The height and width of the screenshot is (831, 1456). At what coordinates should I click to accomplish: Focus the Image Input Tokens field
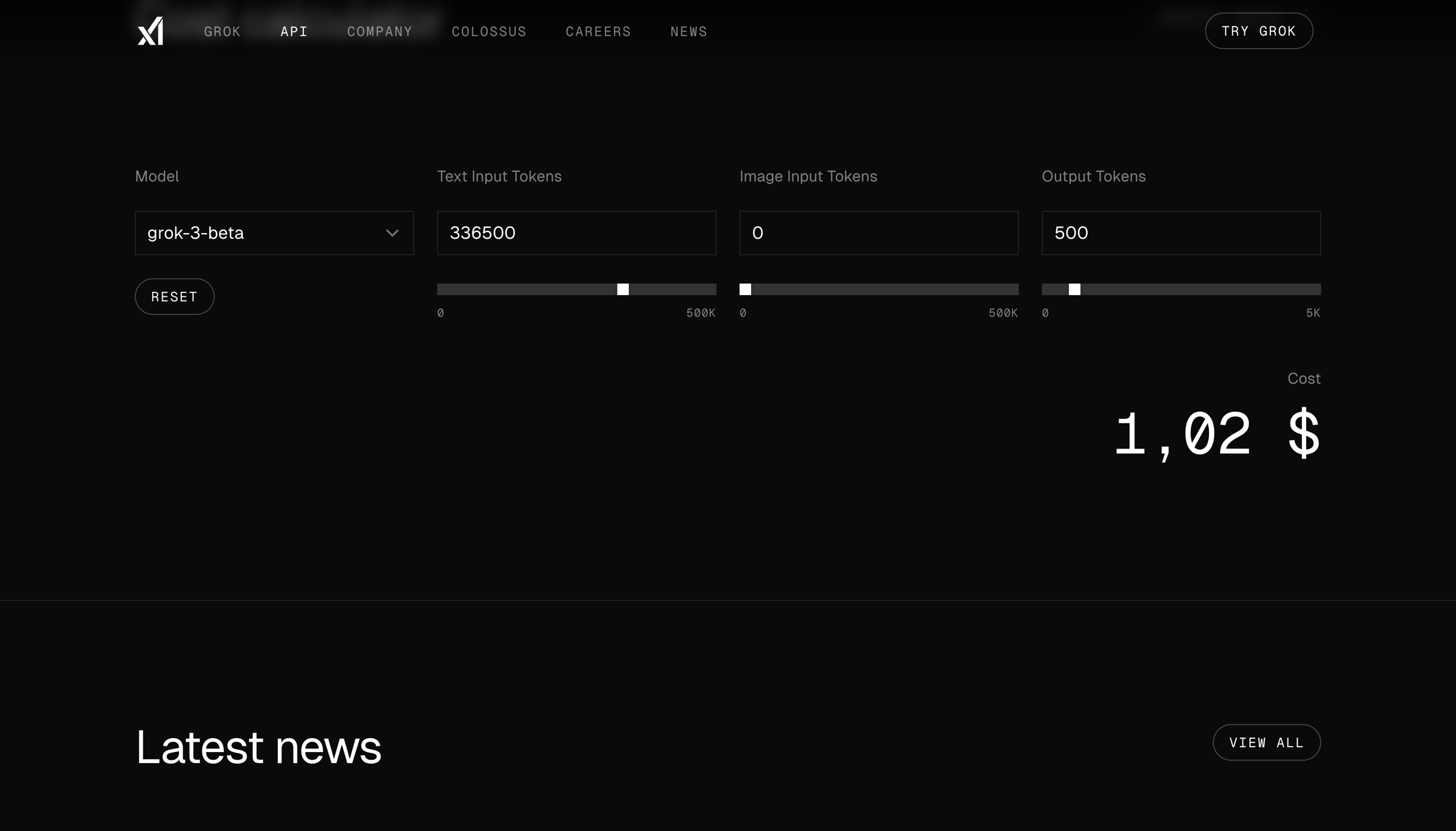[879, 233]
